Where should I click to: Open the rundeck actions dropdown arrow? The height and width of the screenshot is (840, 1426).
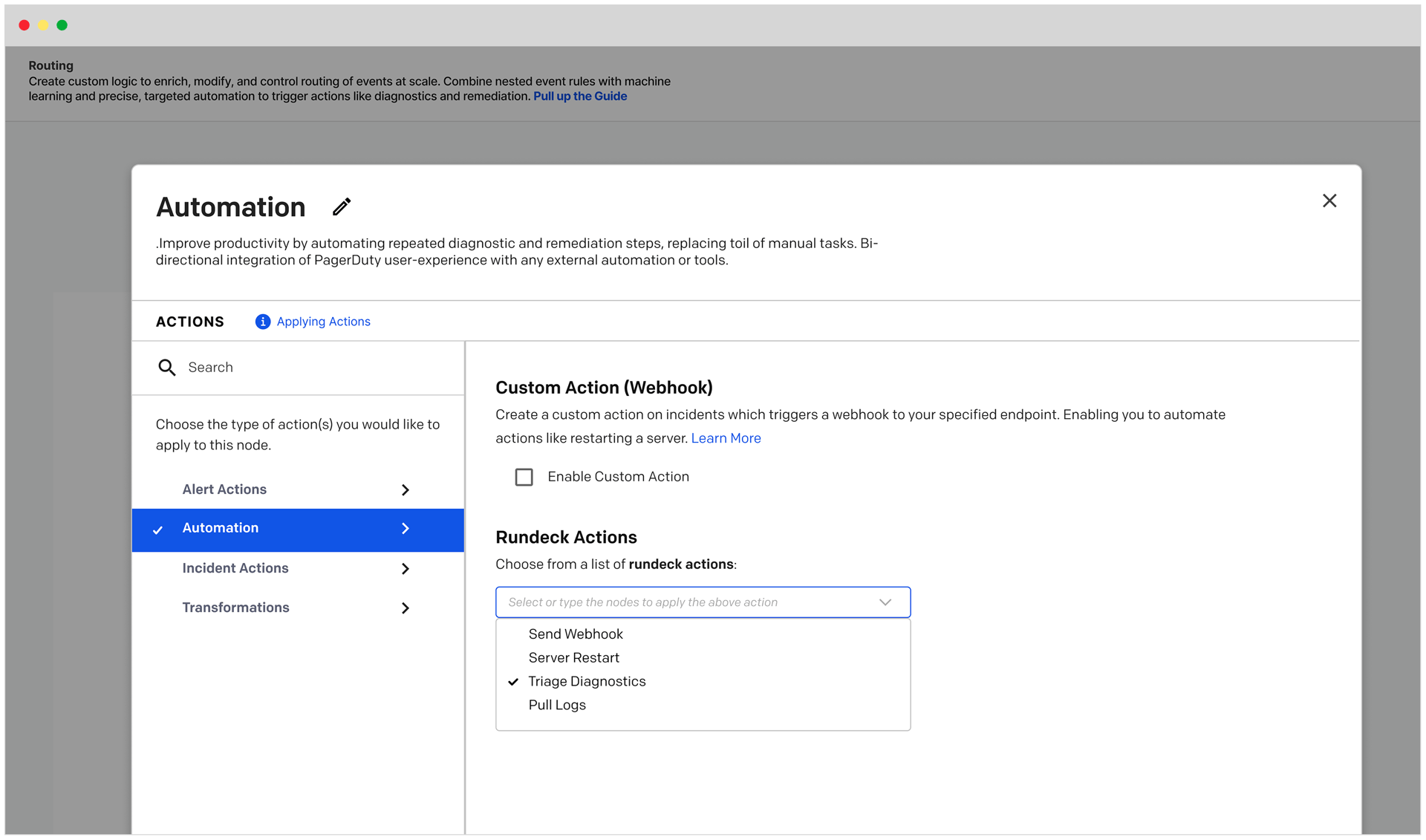[x=885, y=602]
